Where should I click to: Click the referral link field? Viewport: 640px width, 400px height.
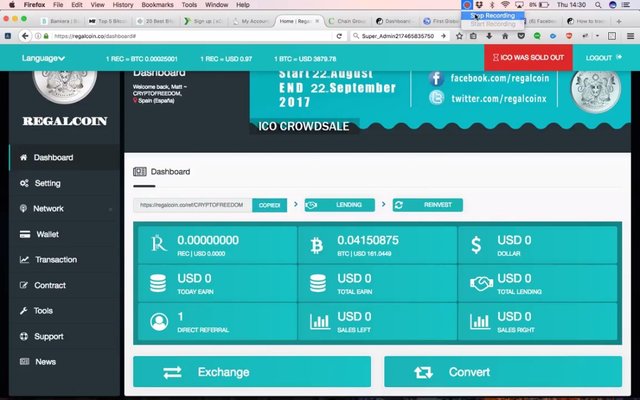pyautogui.click(x=193, y=205)
